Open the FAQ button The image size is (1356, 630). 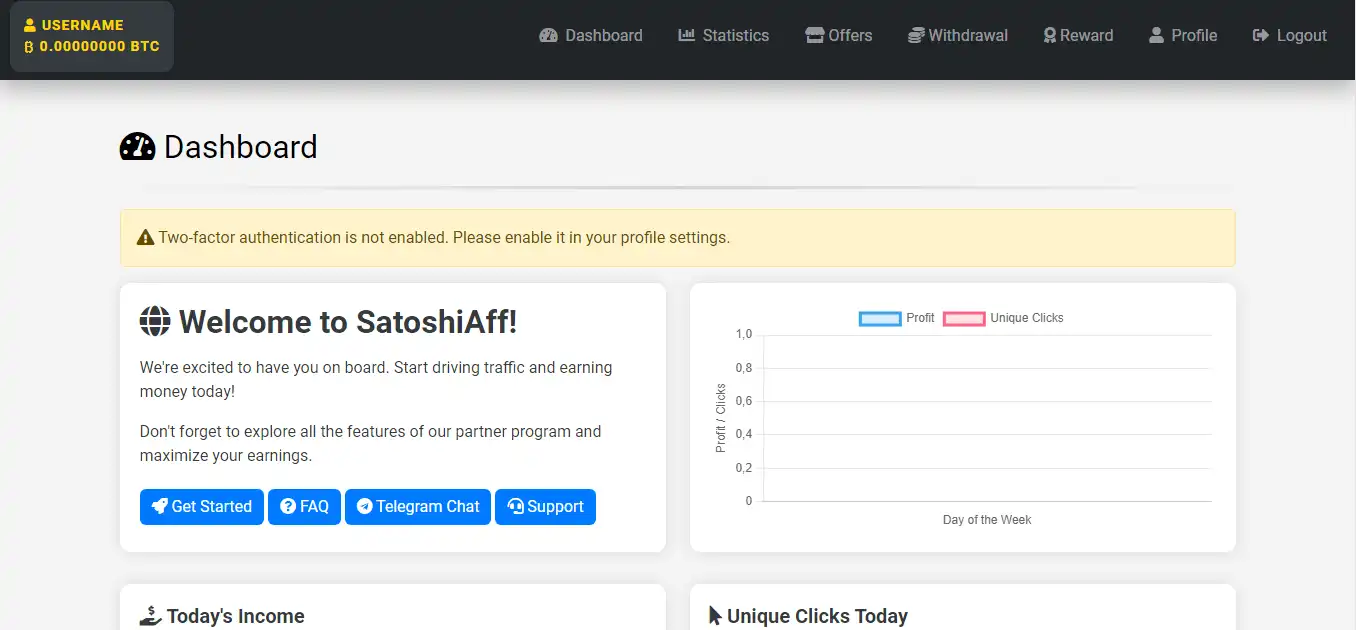click(x=304, y=507)
